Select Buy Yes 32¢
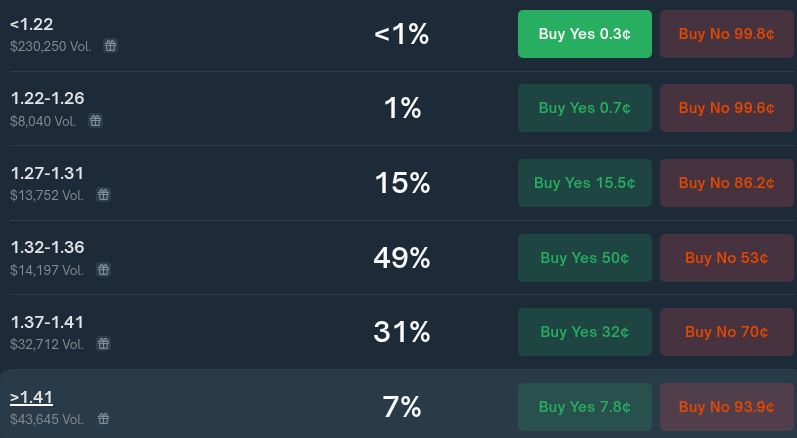 pyautogui.click(x=585, y=332)
